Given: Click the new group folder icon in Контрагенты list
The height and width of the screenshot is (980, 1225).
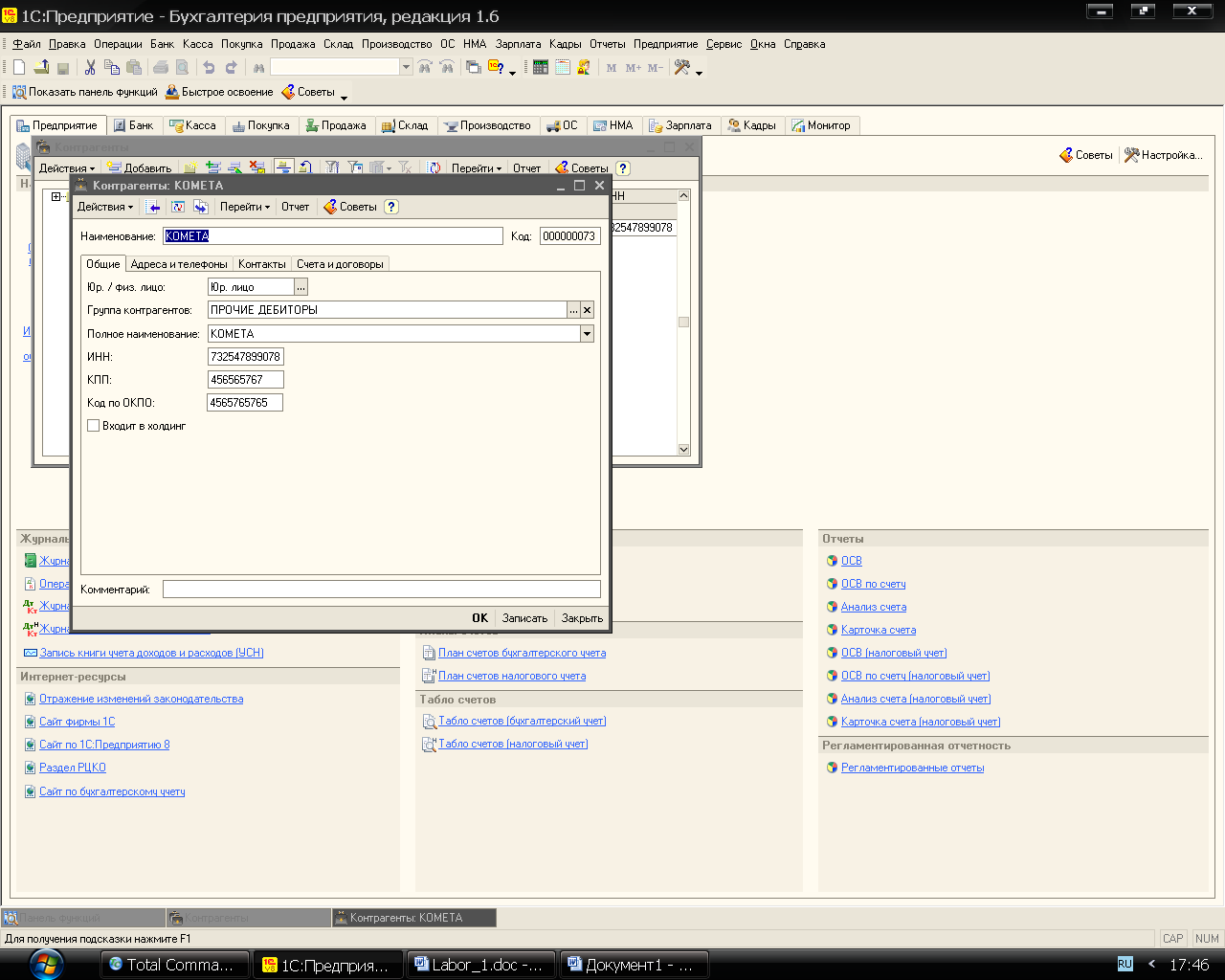Looking at the screenshot, I should 191,168.
